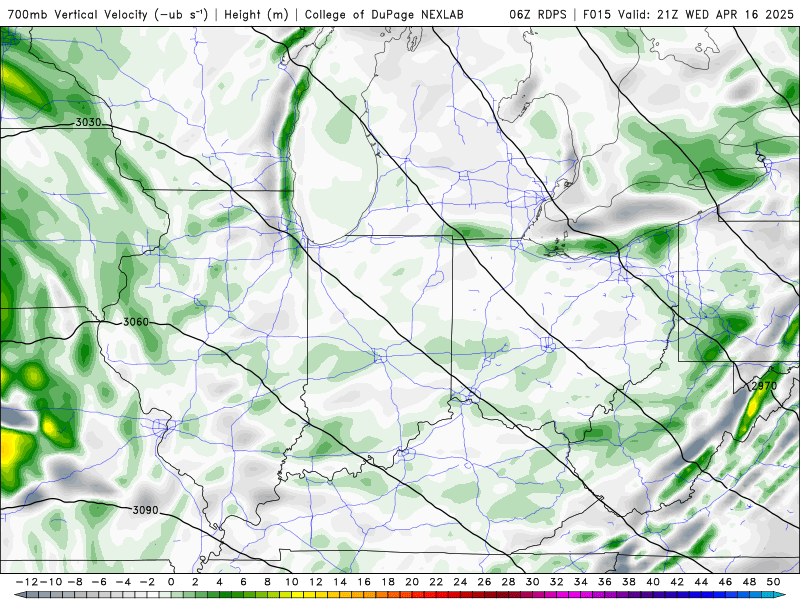Click the 20 value on the color scale
Screen dimensions: 800x600
[x=412, y=582]
